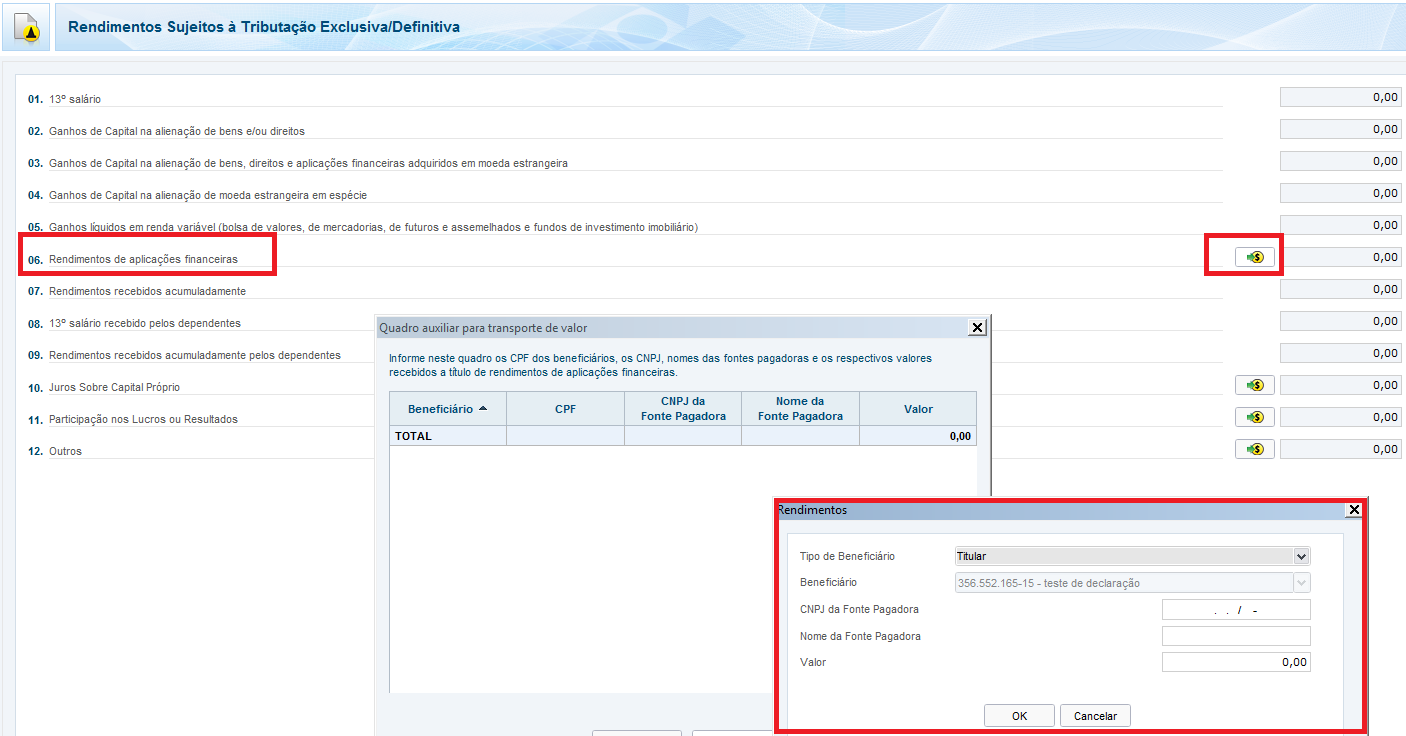Image resolution: width=1406 pixels, height=736 pixels.
Task: Click the label 'Rendimentos de aplicações financeiras'
Action: [143, 259]
